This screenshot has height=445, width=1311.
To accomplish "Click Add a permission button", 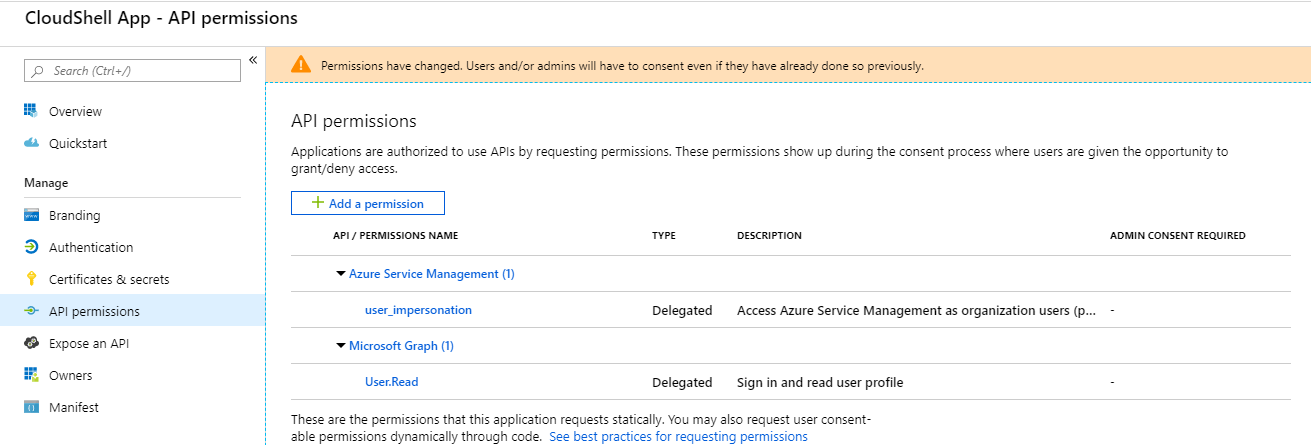I will pyautogui.click(x=367, y=203).
